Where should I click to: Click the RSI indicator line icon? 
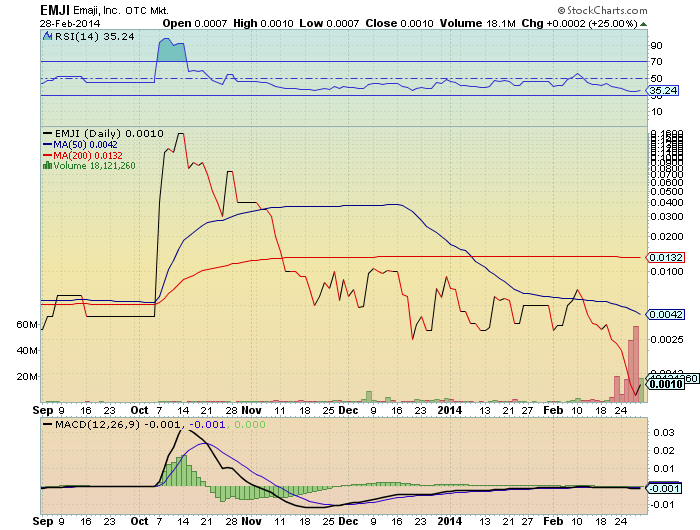pos(48,36)
